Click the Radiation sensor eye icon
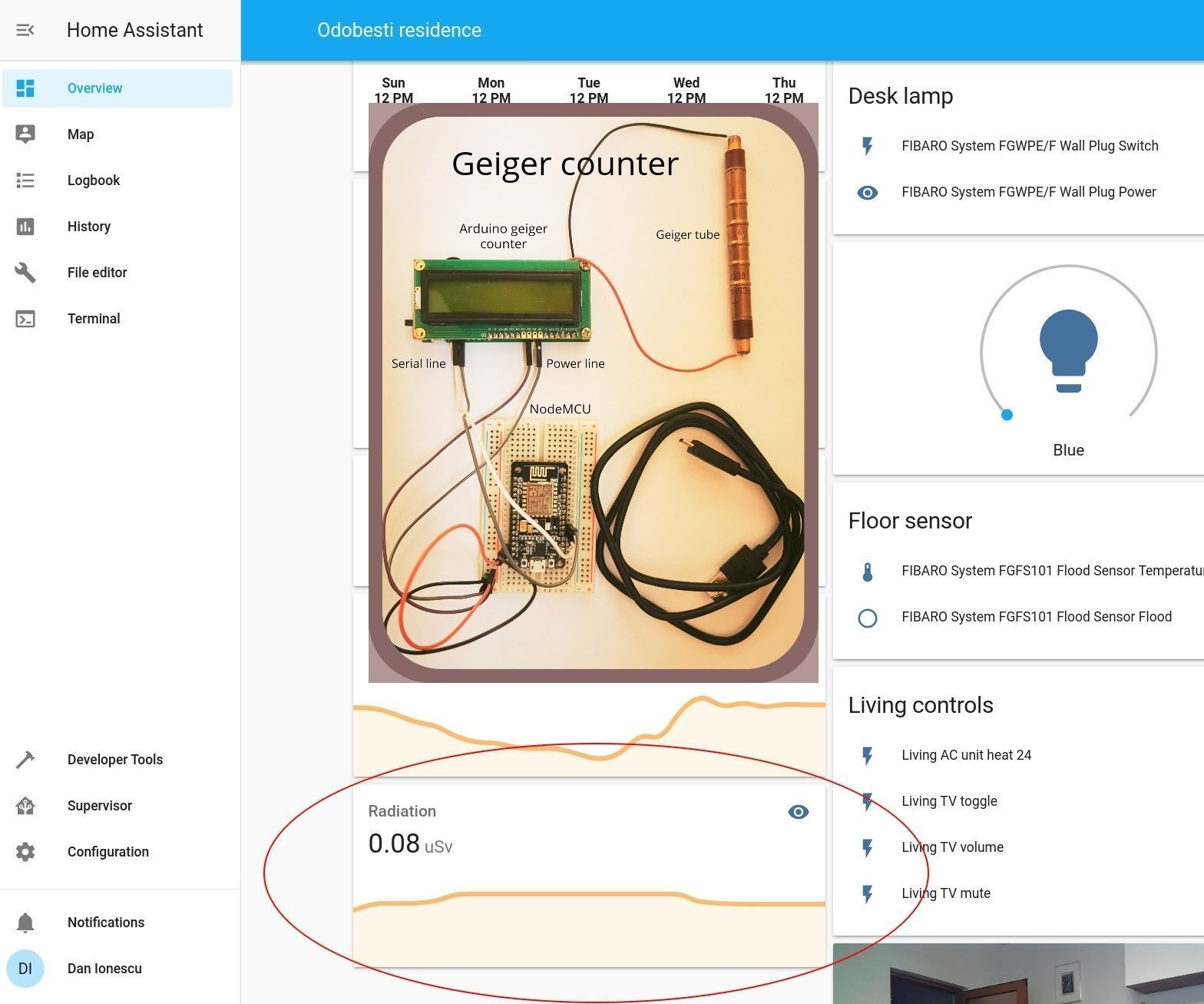 [x=798, y=812]
